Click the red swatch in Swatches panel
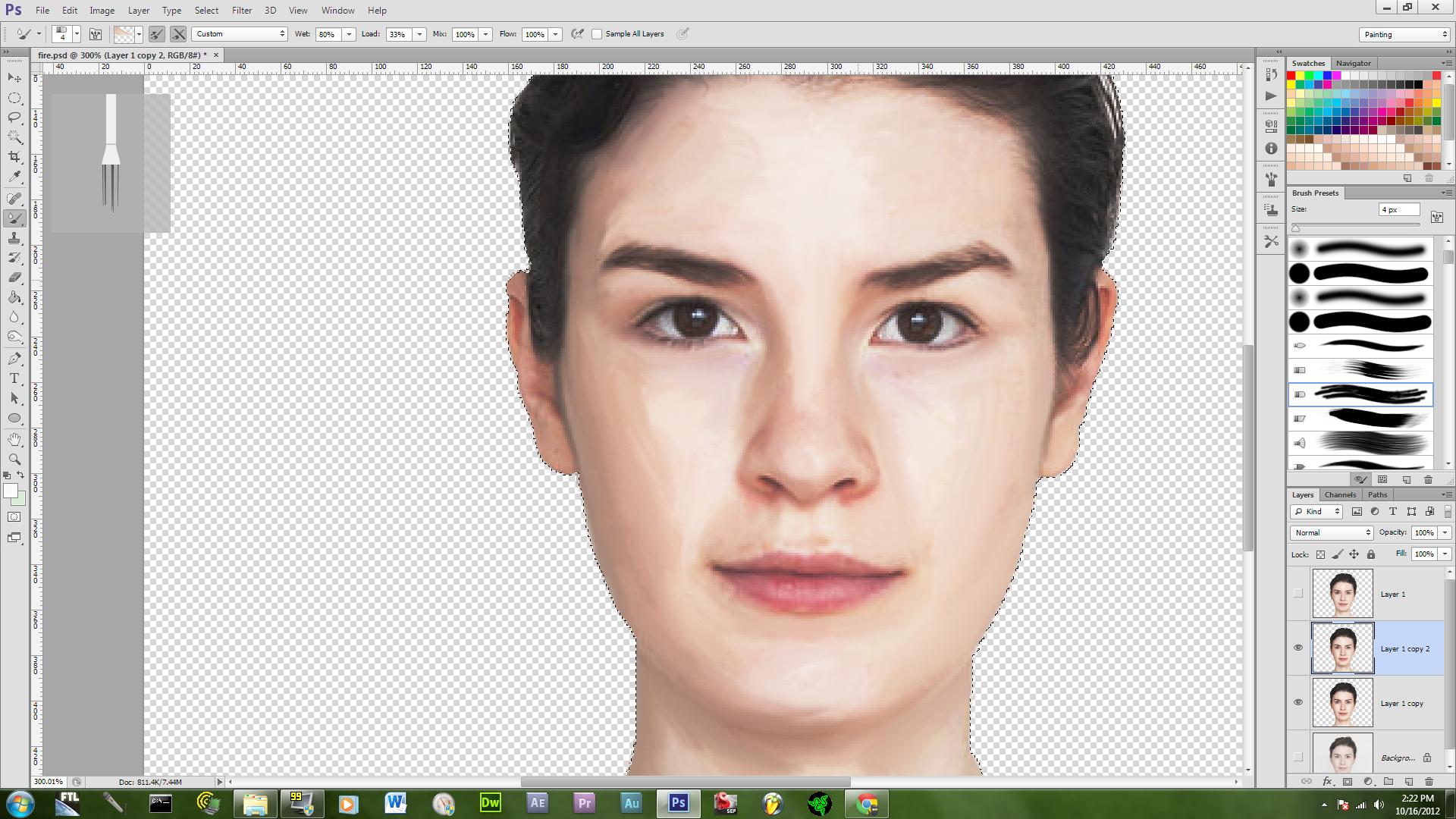Viewport: 1456px width, 819px height. tap(1291, 76)
